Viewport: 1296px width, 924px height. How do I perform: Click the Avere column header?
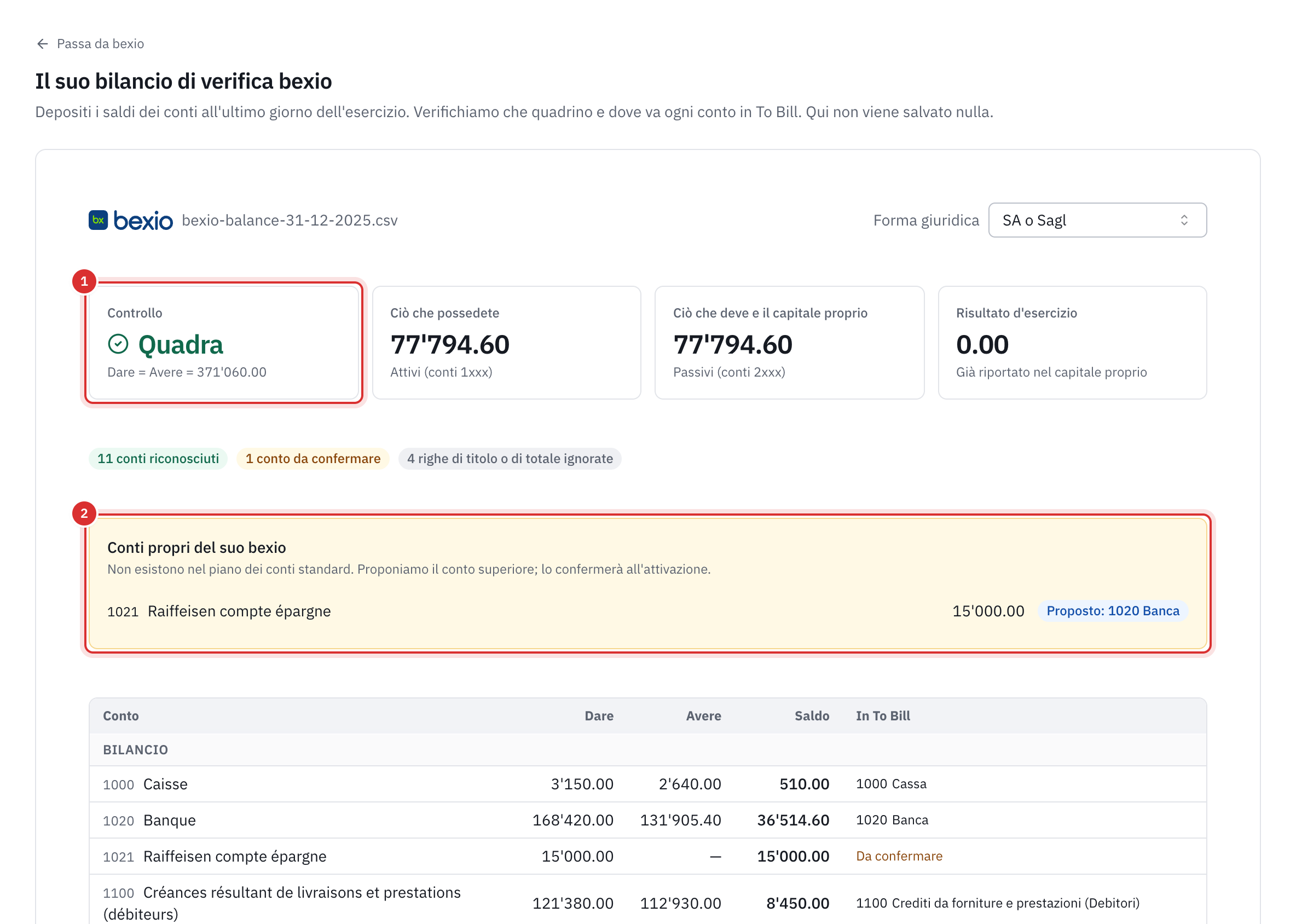(703, 716)
